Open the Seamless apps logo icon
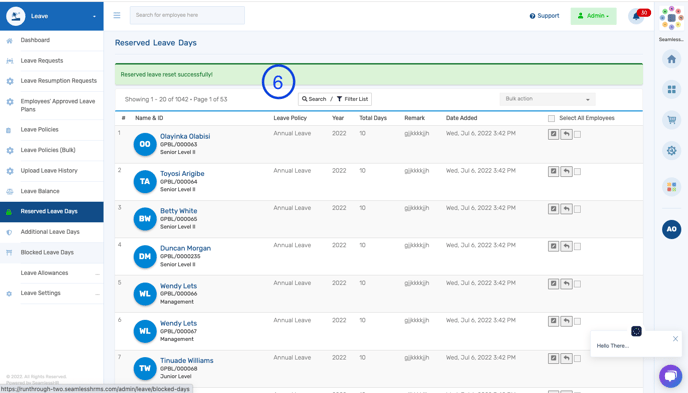This screenshot has height=393, width=688. tap(671, 18)
